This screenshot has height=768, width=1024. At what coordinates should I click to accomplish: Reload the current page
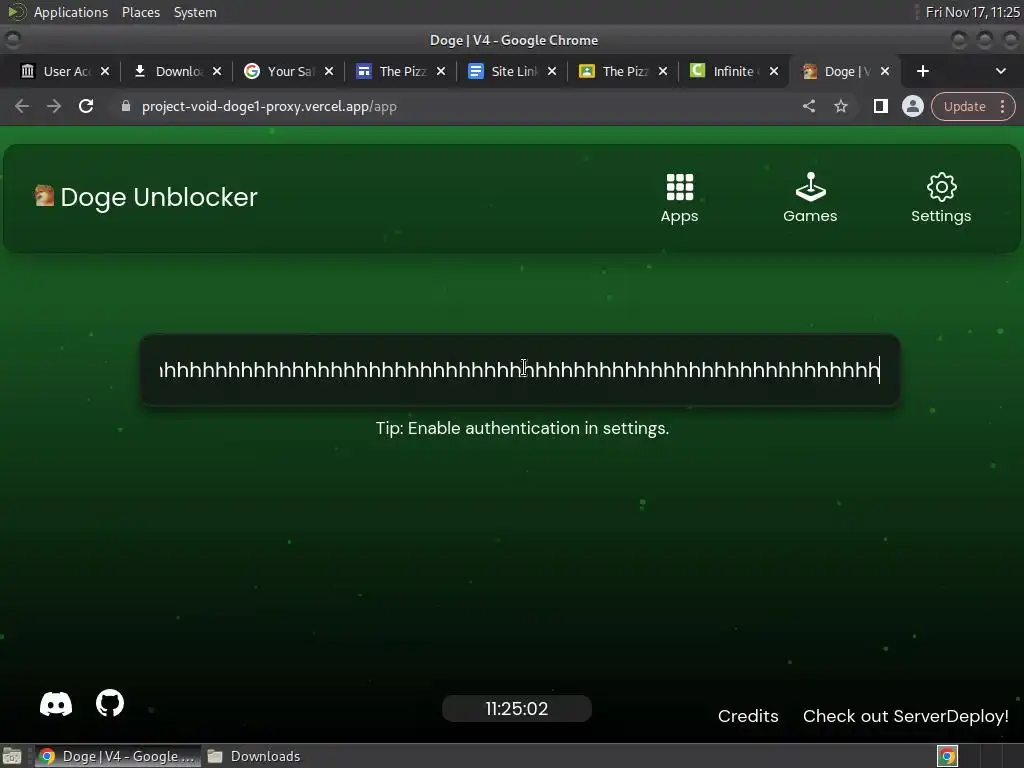pyautogui.click(x=86, y=106)
